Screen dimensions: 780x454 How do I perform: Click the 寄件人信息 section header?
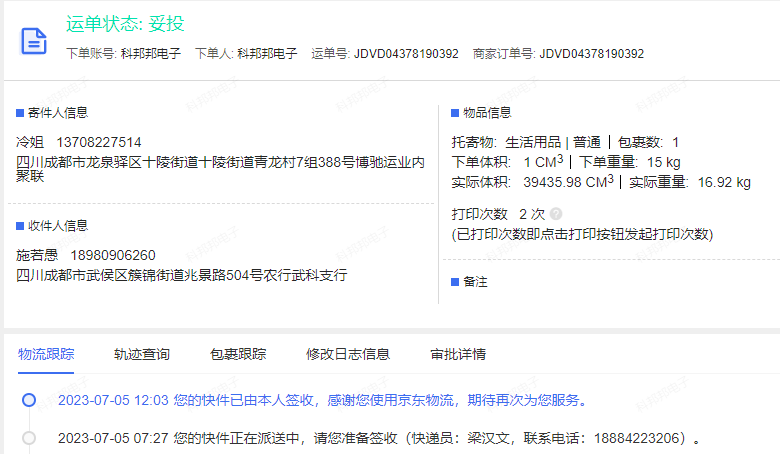pos(52,113)
